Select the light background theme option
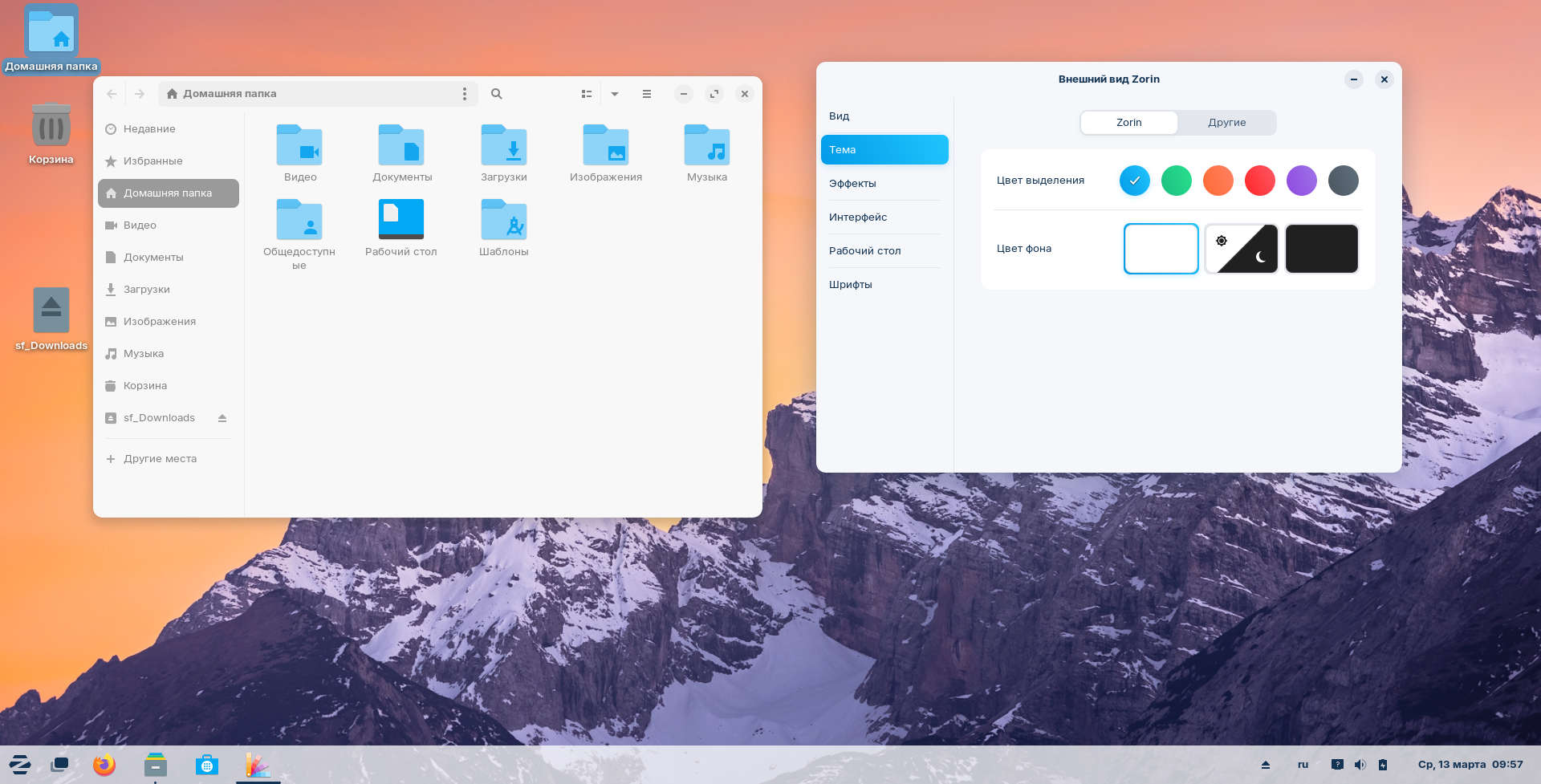 click(1161, 249)
